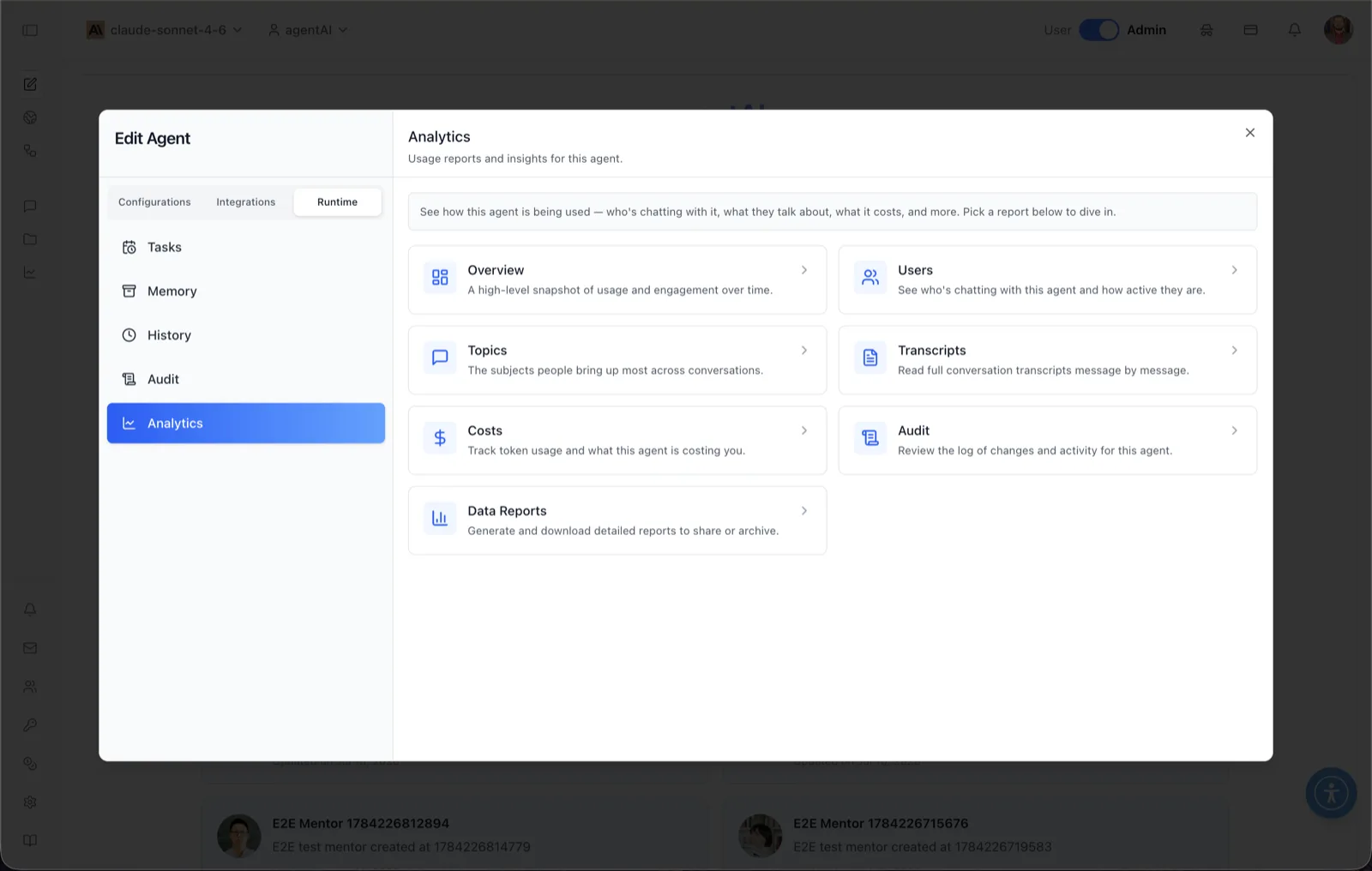Switch to the Integrations tab
The image size is (1372, 871).
246,202
